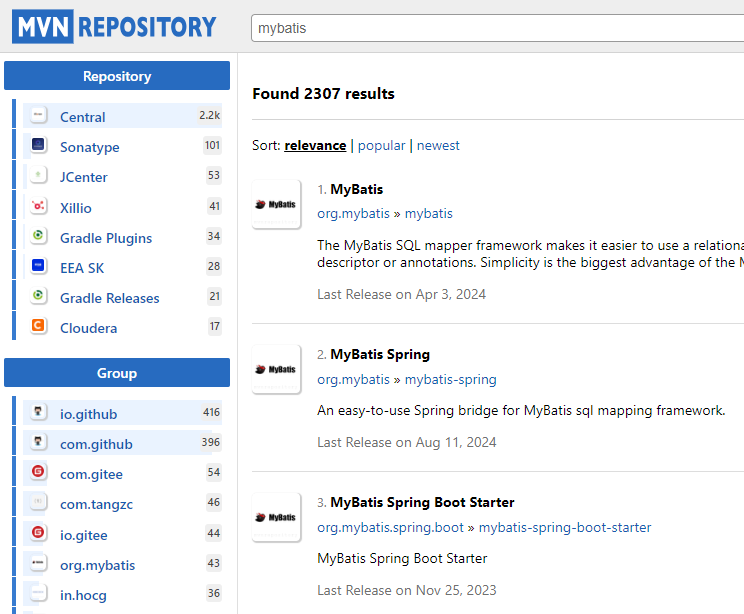Open the MyBatis result title
Screen dimensions: 744x614
click(x=356, y=189)
